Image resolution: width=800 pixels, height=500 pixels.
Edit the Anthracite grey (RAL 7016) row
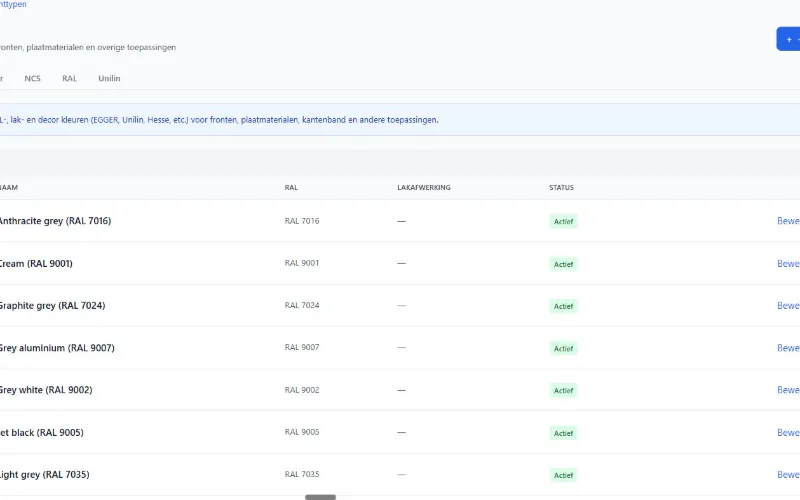click(x=788, y=221)
